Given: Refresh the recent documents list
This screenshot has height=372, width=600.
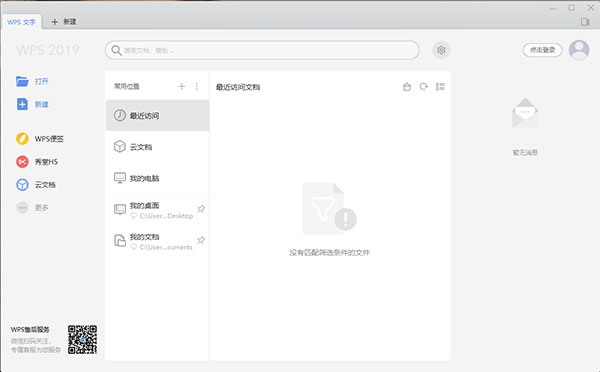Looking at the screenshot, I should click(423, 86).
